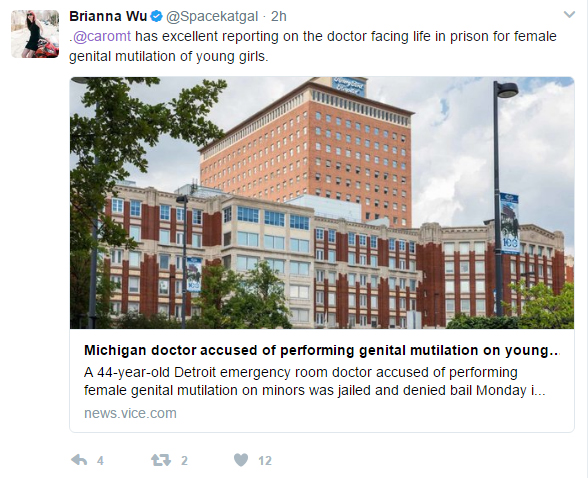The width and height of the screenshot is (588, 478).
Task: Retweet this post via retweet icon
Action: (161, 460)
